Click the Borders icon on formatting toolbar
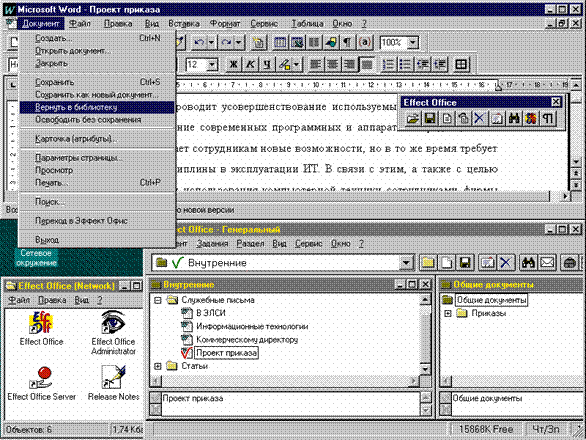This screenshot has width=586, height=440. pos(461,65)
